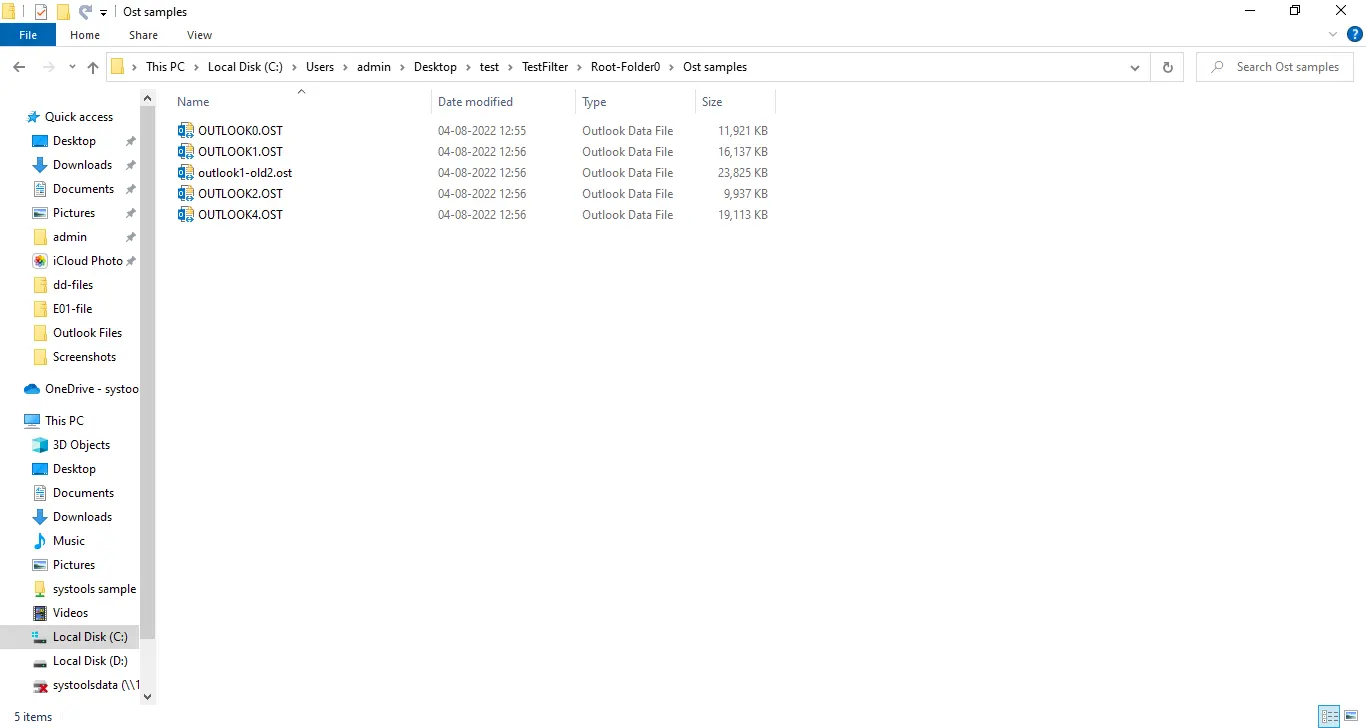Click the OUTLOOK4.OST file icon

[185, 215]
